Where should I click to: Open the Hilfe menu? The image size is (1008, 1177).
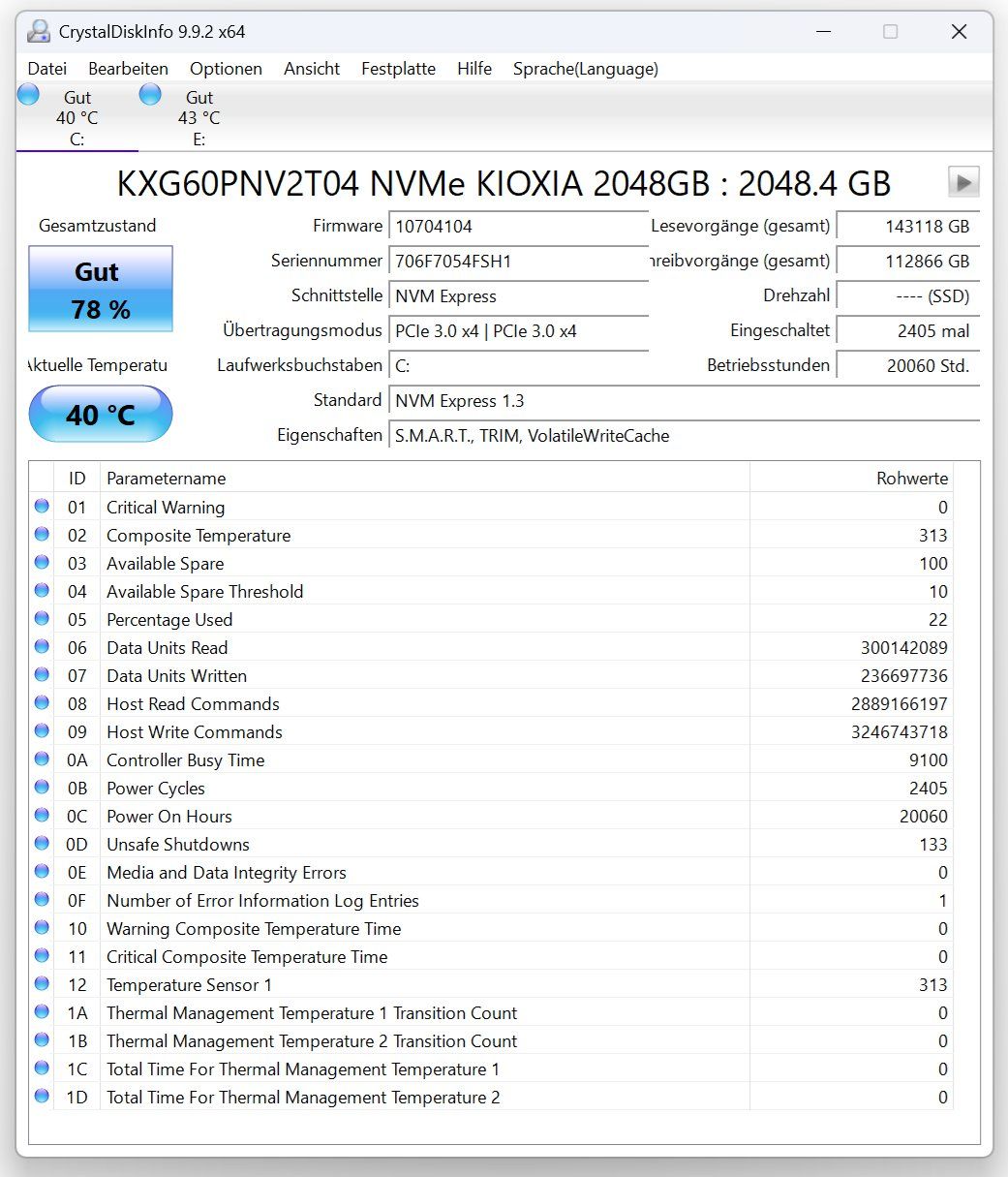pyautogui.click(x=474, y=69)
